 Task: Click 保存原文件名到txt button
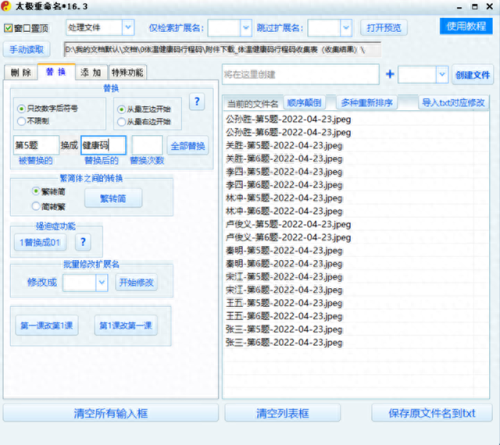432,413
